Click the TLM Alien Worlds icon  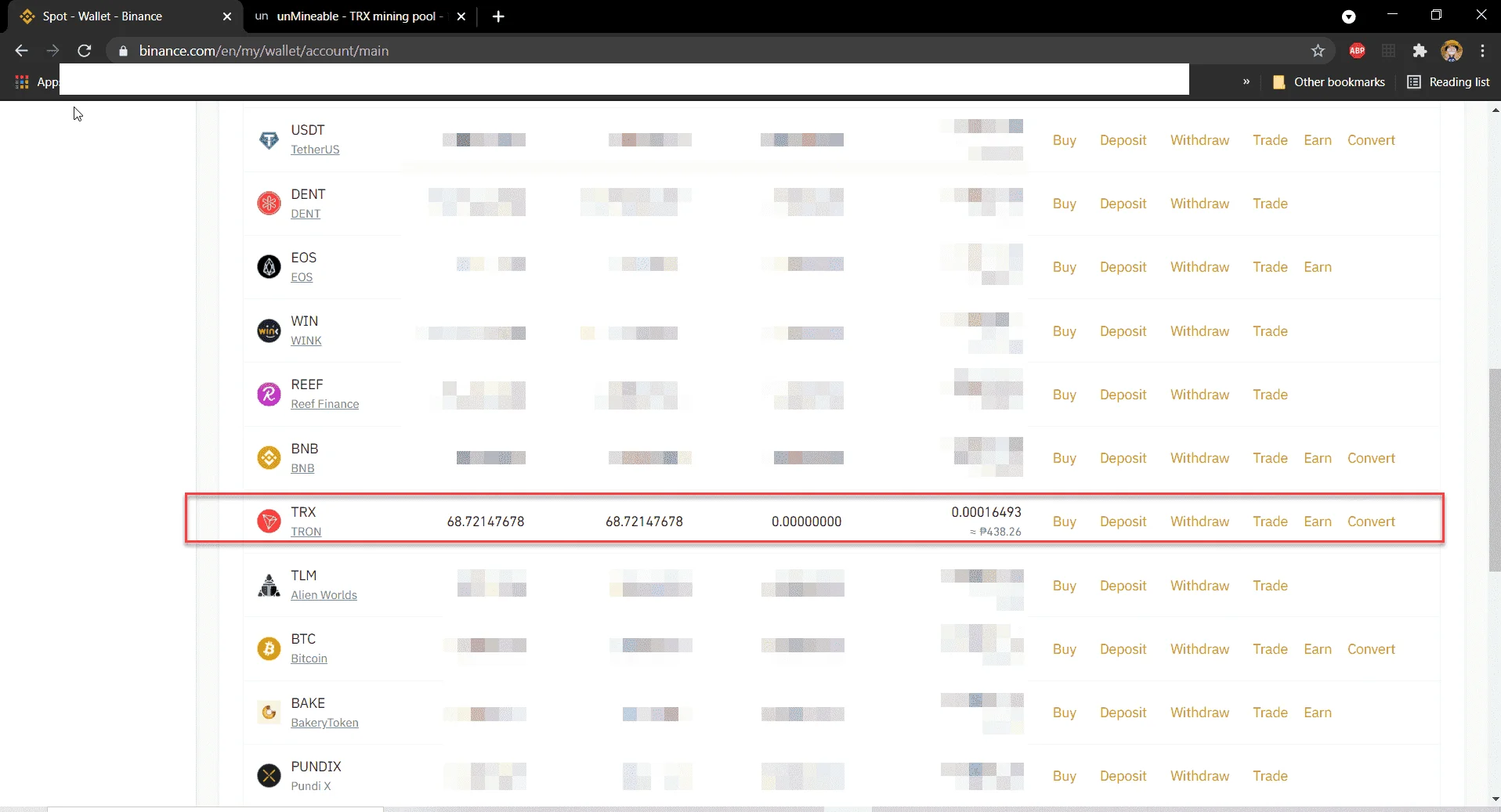click(269, 585)
